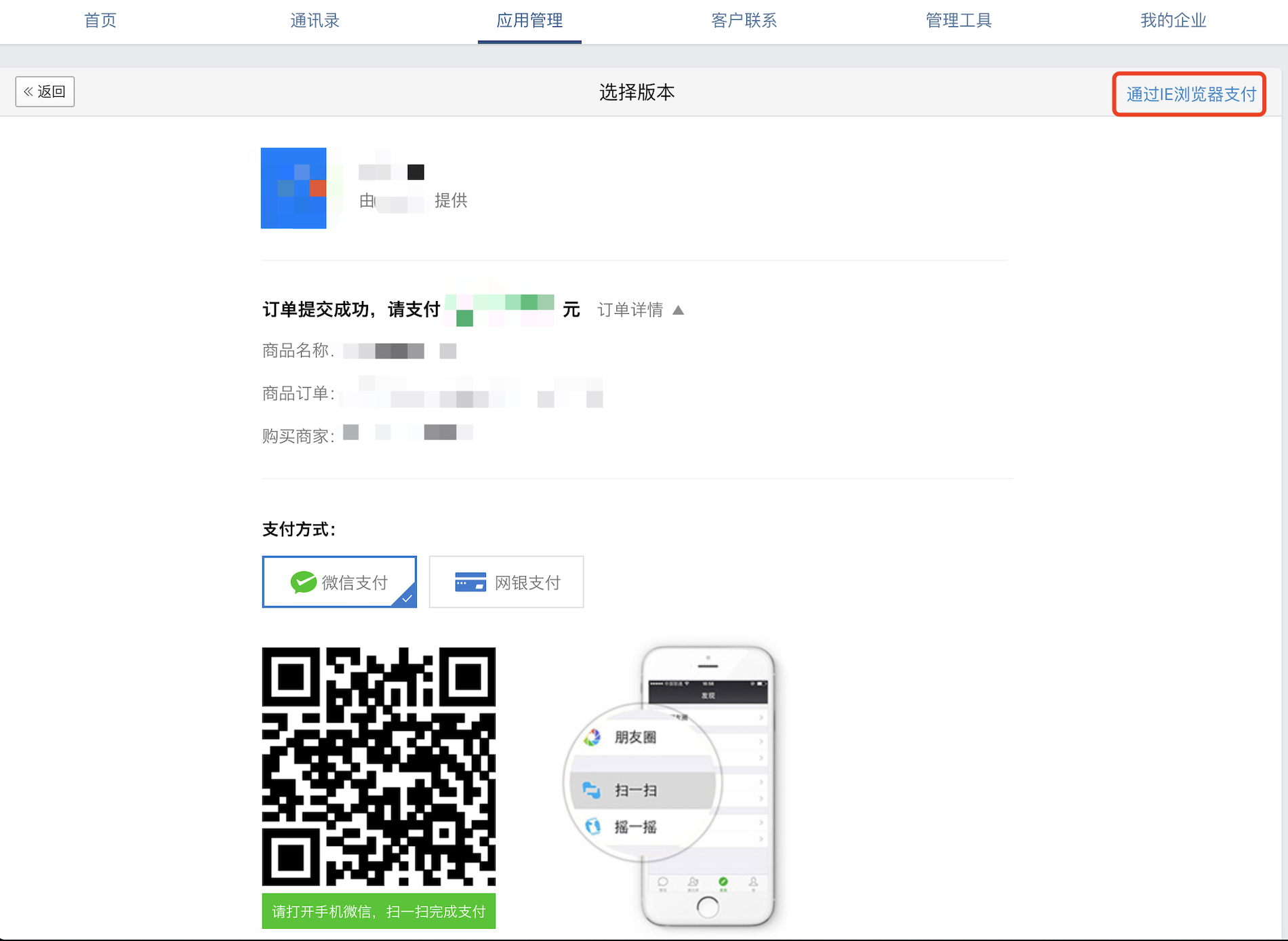Image resolution: width=1288 pixels, height=941 pixels.
Task: Click the phone scan tutorial illustration
Action: click(670, 786)
